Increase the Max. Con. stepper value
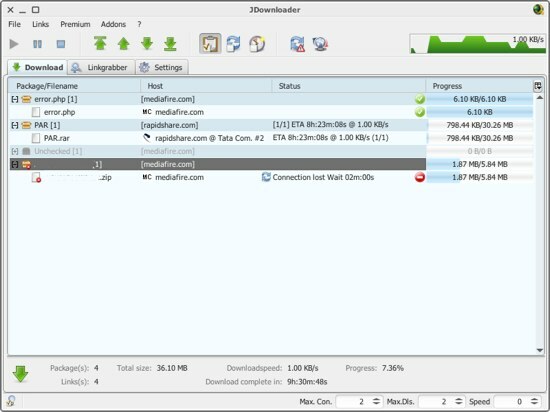The height and width of the screenshot is (412, 550). pyautogui.click(x=376, y=399)
